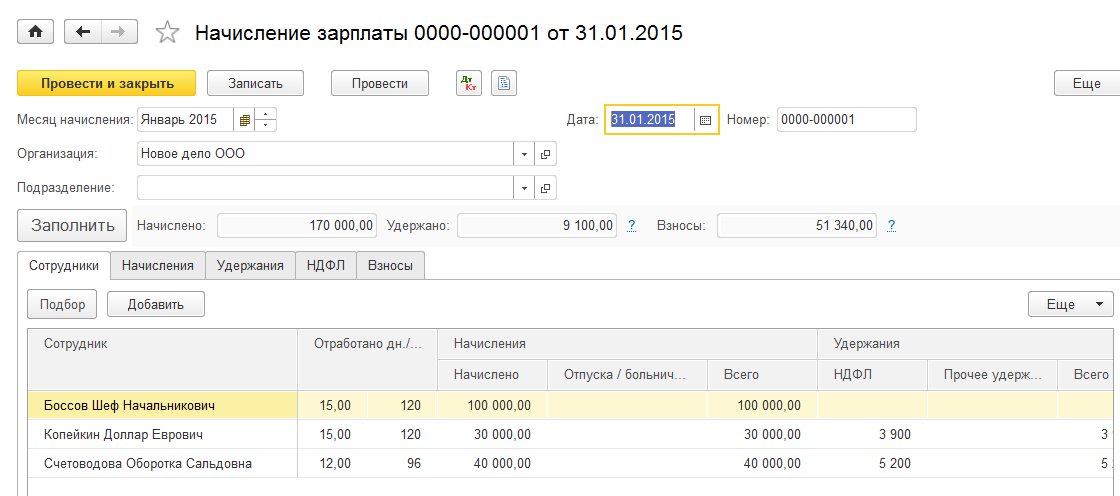
Task: Open calendar picker in Дата field
Action: [705, 120]
